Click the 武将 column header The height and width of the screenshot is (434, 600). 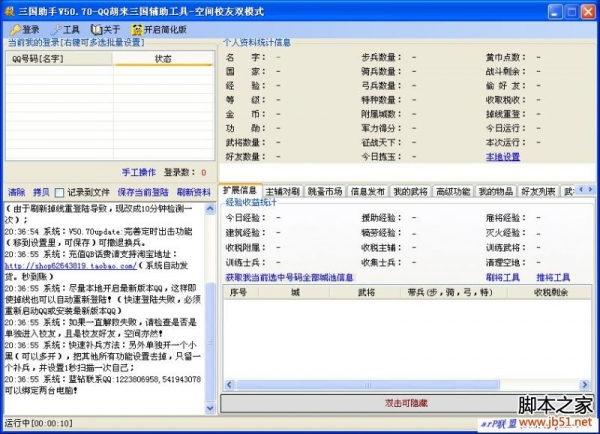366,292
